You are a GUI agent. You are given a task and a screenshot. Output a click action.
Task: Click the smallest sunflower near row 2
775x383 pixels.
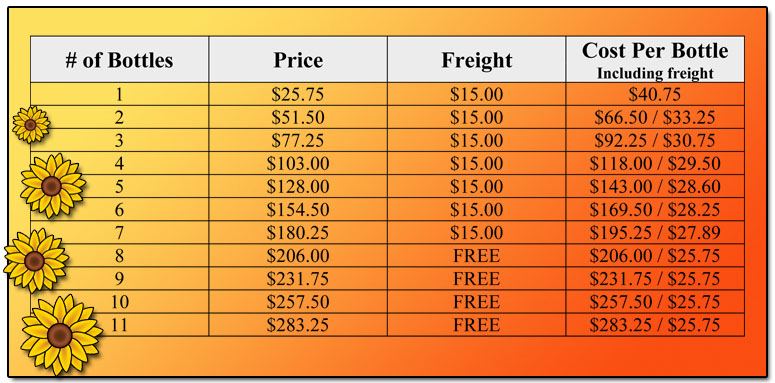click(31, 125)
